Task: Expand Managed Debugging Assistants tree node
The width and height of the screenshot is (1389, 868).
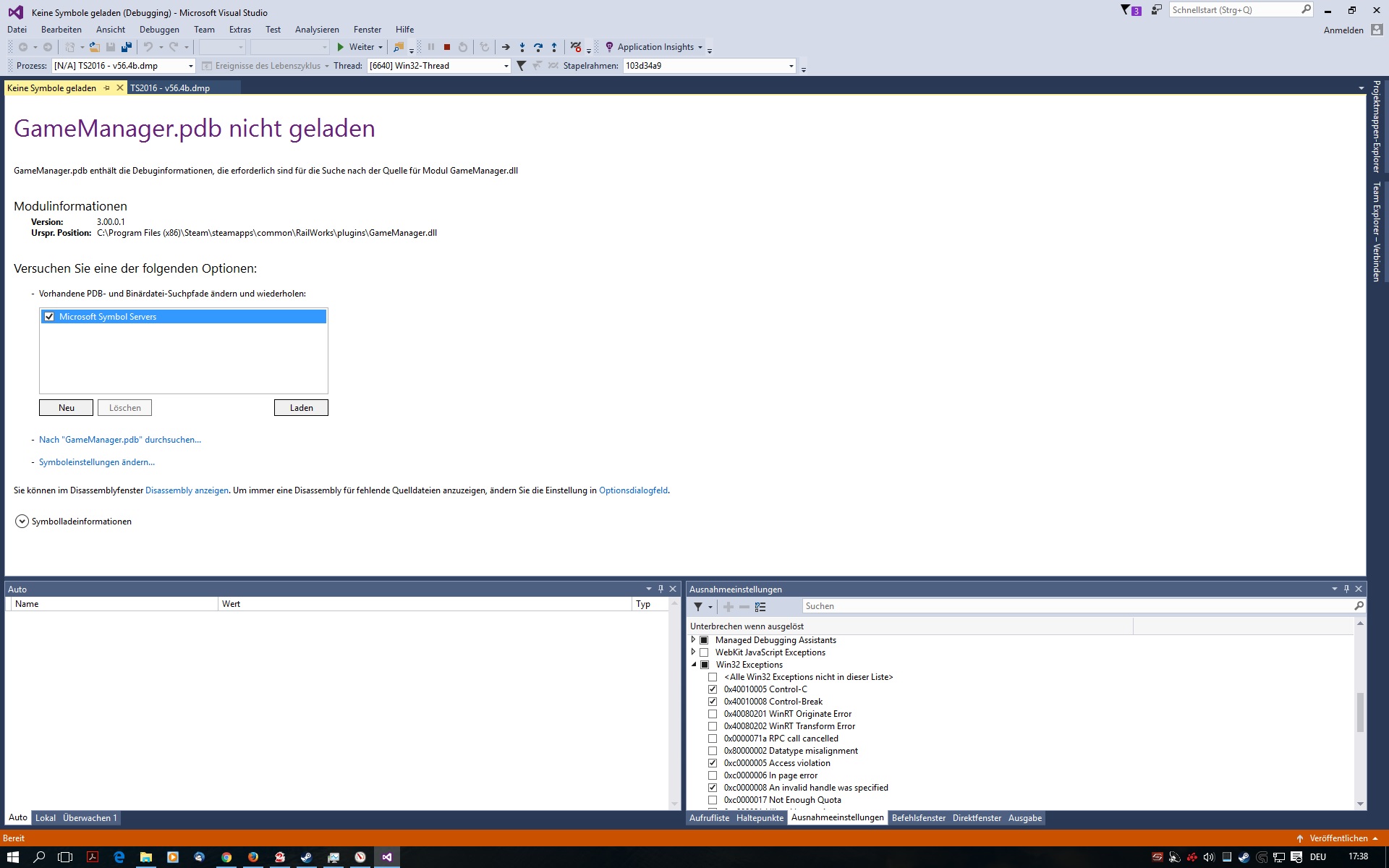Action: point(694,640)
